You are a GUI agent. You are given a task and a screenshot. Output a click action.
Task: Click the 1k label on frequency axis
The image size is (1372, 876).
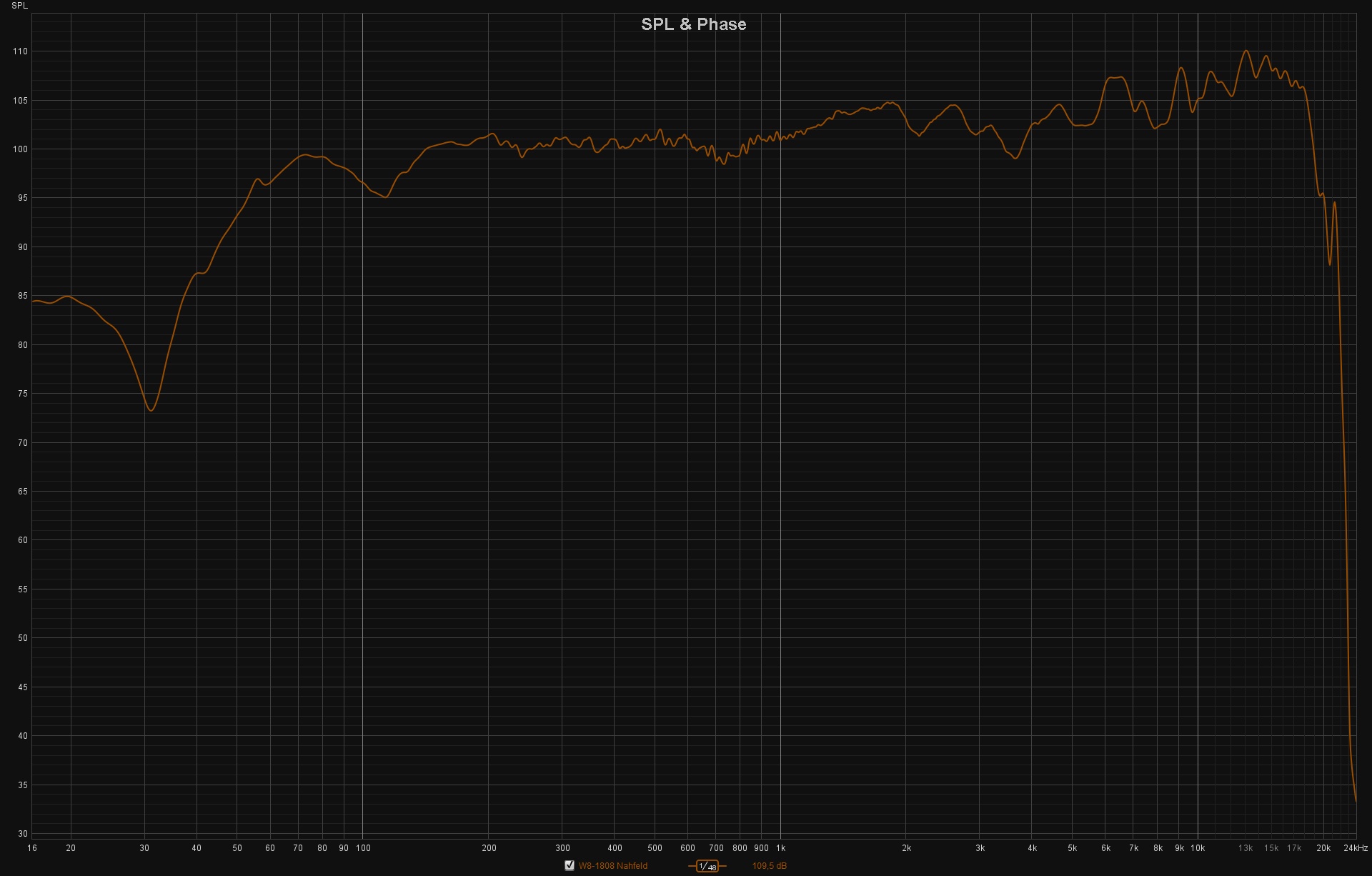[780, 848]
